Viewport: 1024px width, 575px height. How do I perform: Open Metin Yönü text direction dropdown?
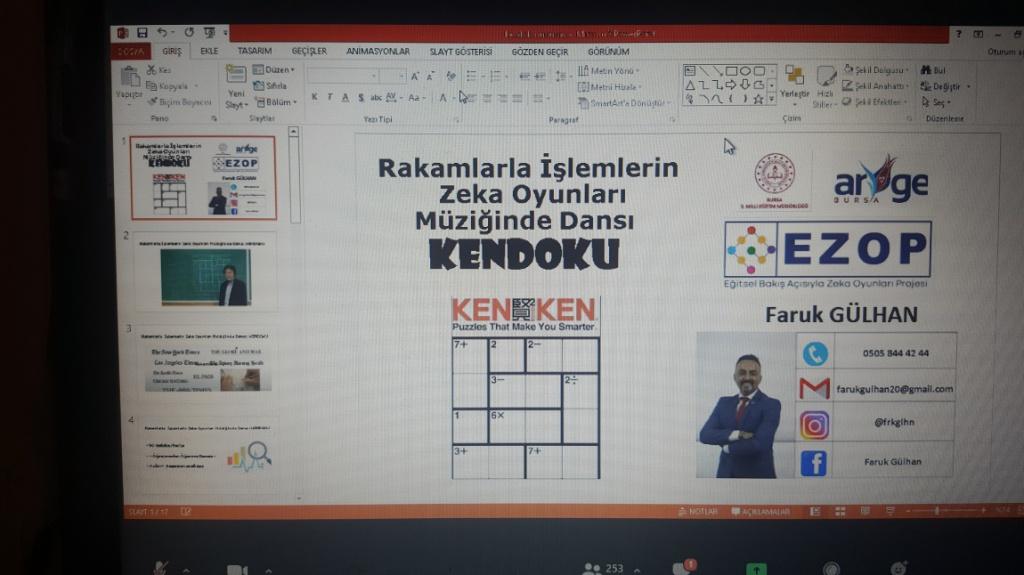pyautogui.click(x=609, y=71)
